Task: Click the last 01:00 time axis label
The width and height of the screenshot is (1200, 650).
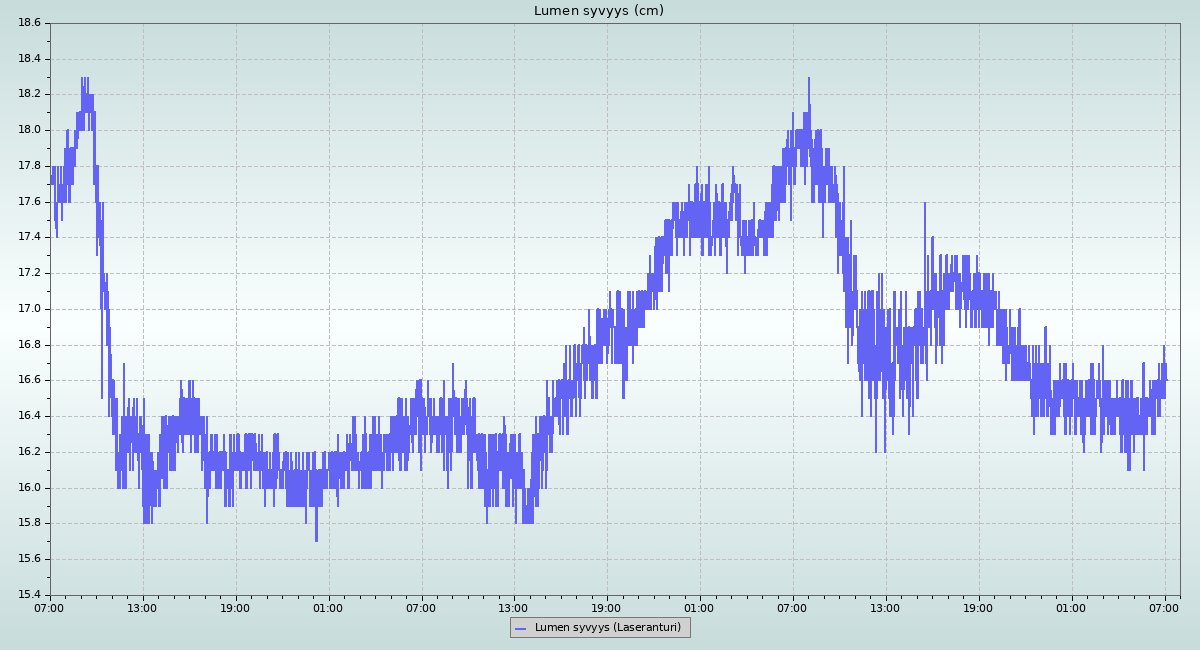Action: pyautogui.click(x=1071, y=608)
